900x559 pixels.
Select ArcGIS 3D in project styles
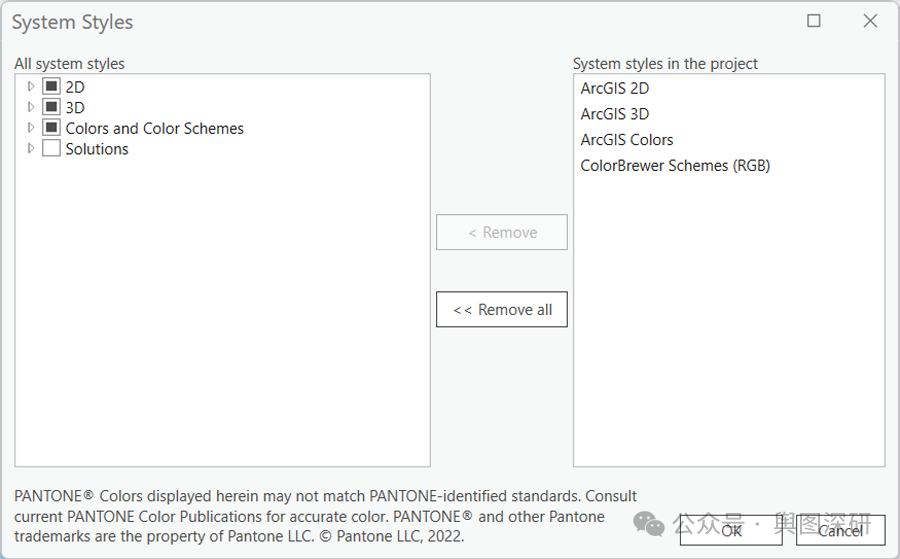[x=615, y=114]
